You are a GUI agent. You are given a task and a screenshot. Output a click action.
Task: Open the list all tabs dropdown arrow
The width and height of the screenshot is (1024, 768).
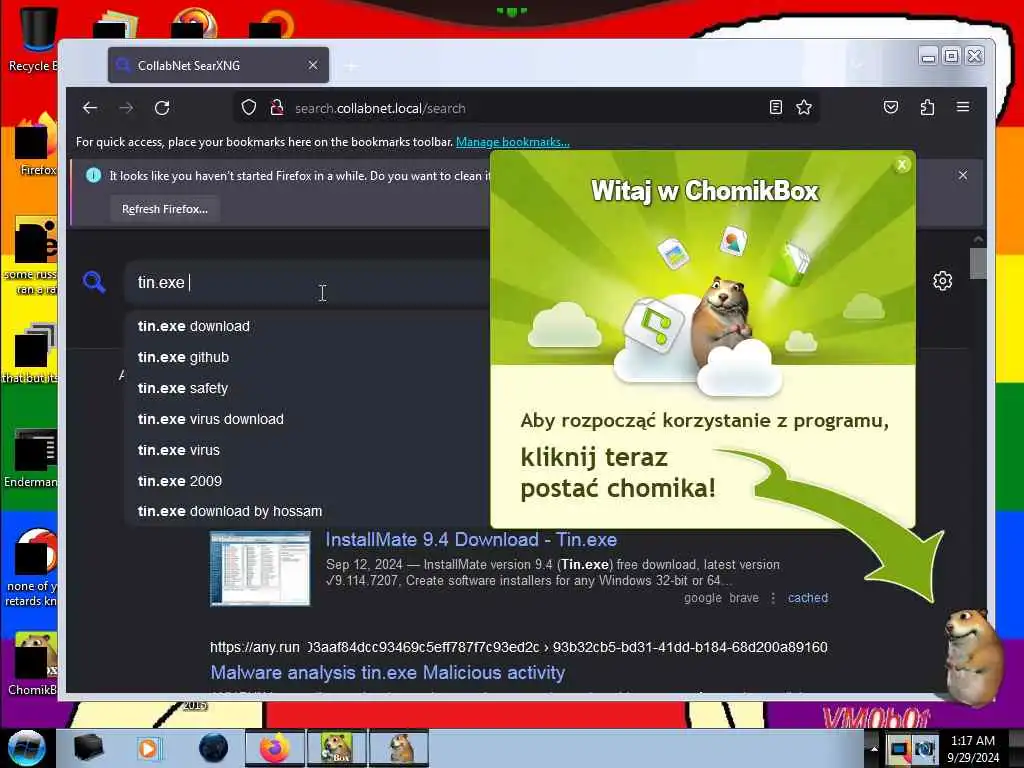coord(857,65)
